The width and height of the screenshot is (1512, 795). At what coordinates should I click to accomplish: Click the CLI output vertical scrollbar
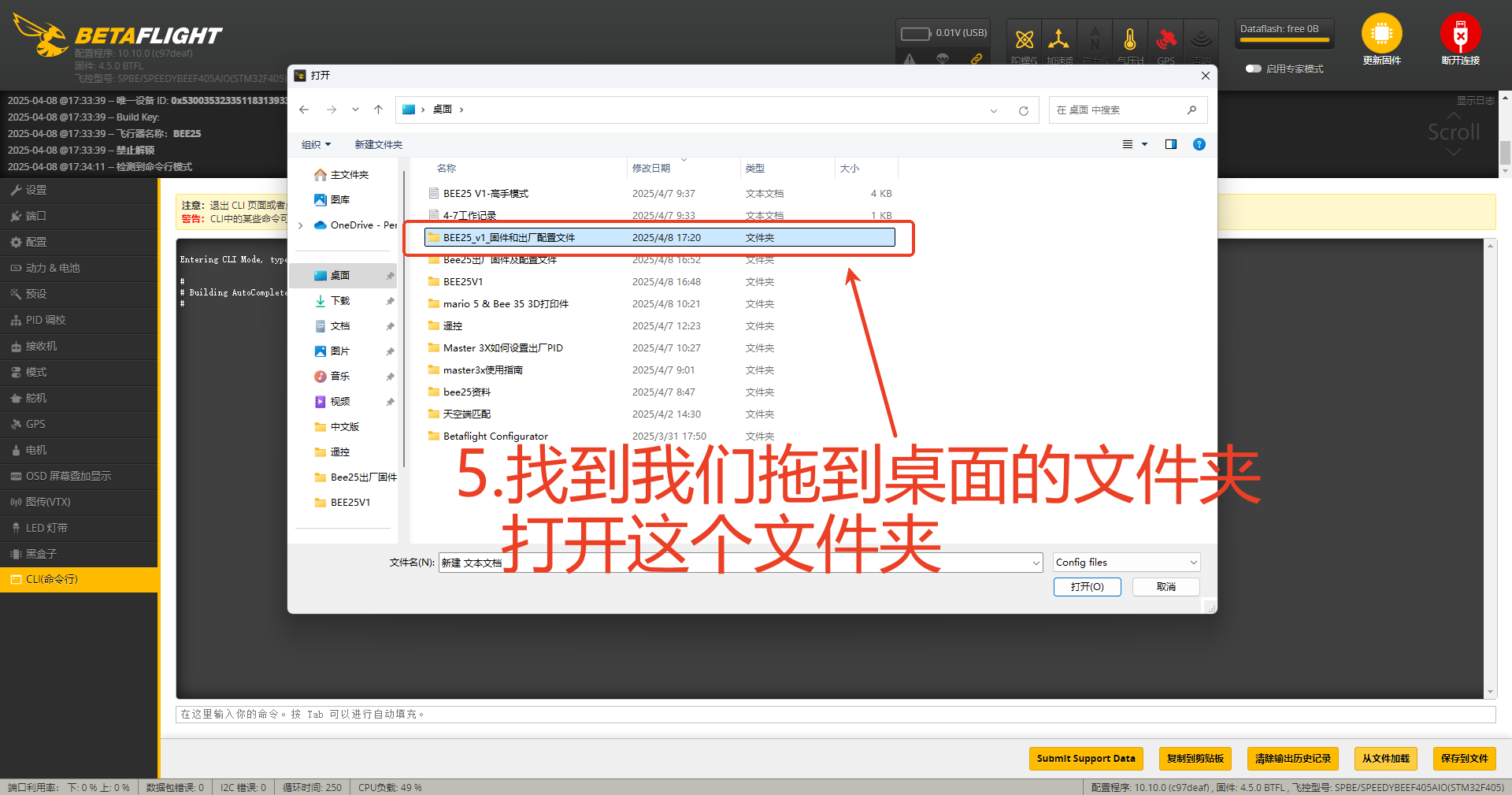click(1490, 468)
